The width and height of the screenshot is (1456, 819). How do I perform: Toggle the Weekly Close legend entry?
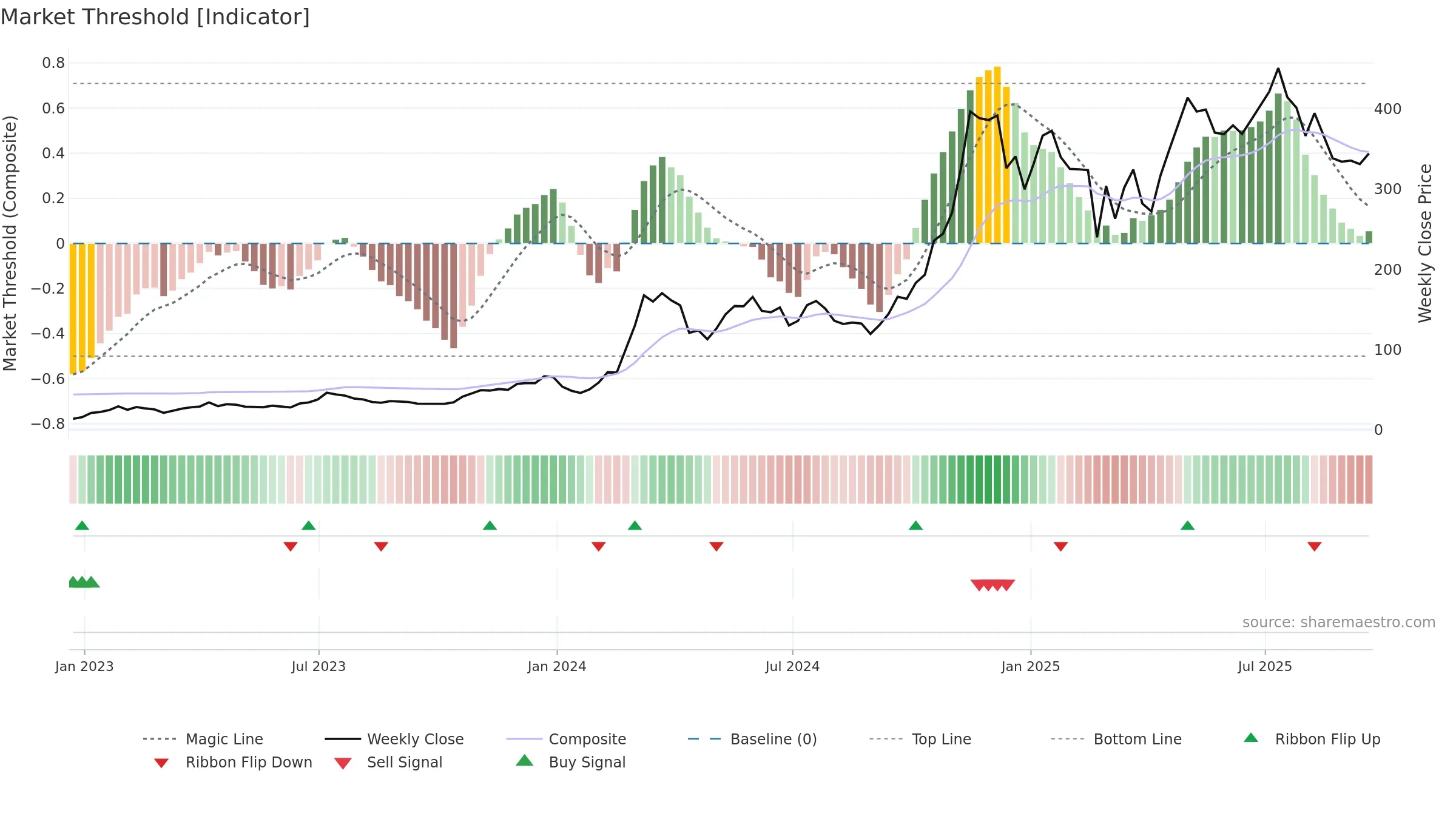click(394, 739)
